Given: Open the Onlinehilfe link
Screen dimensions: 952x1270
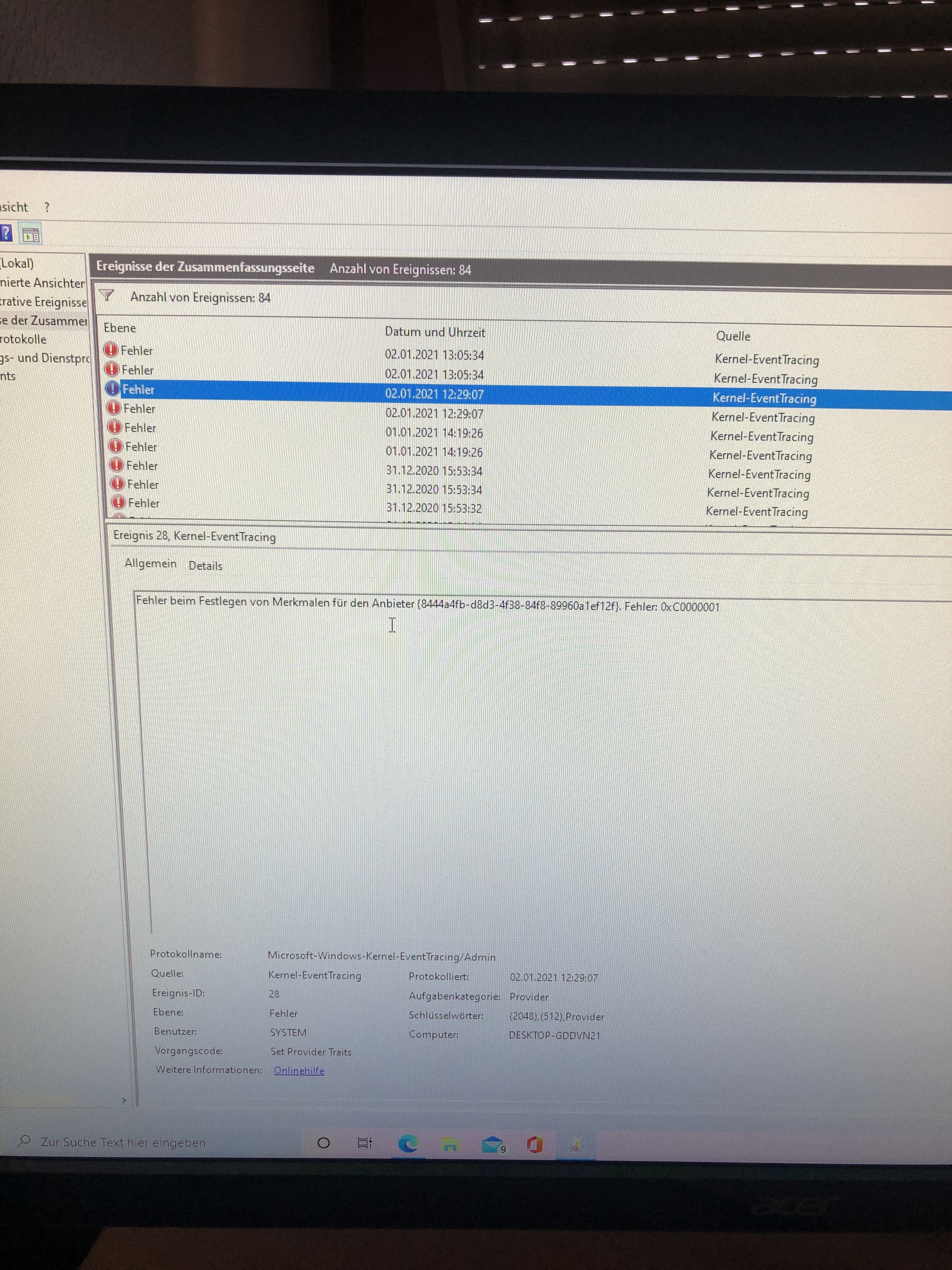Looking at the screenshot, I should click(298, 1070).
